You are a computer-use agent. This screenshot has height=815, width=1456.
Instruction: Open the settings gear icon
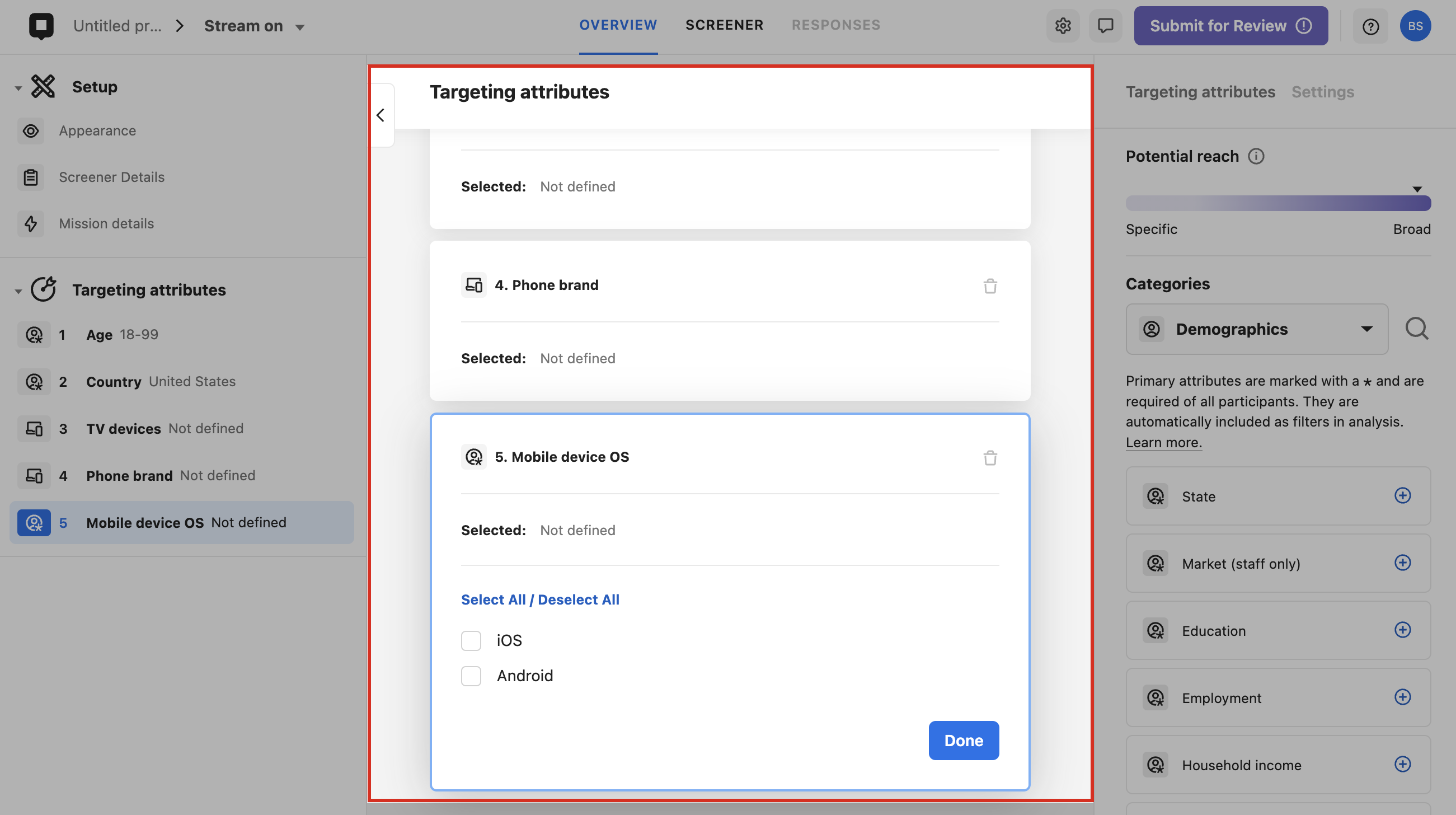pos(1063,26)
